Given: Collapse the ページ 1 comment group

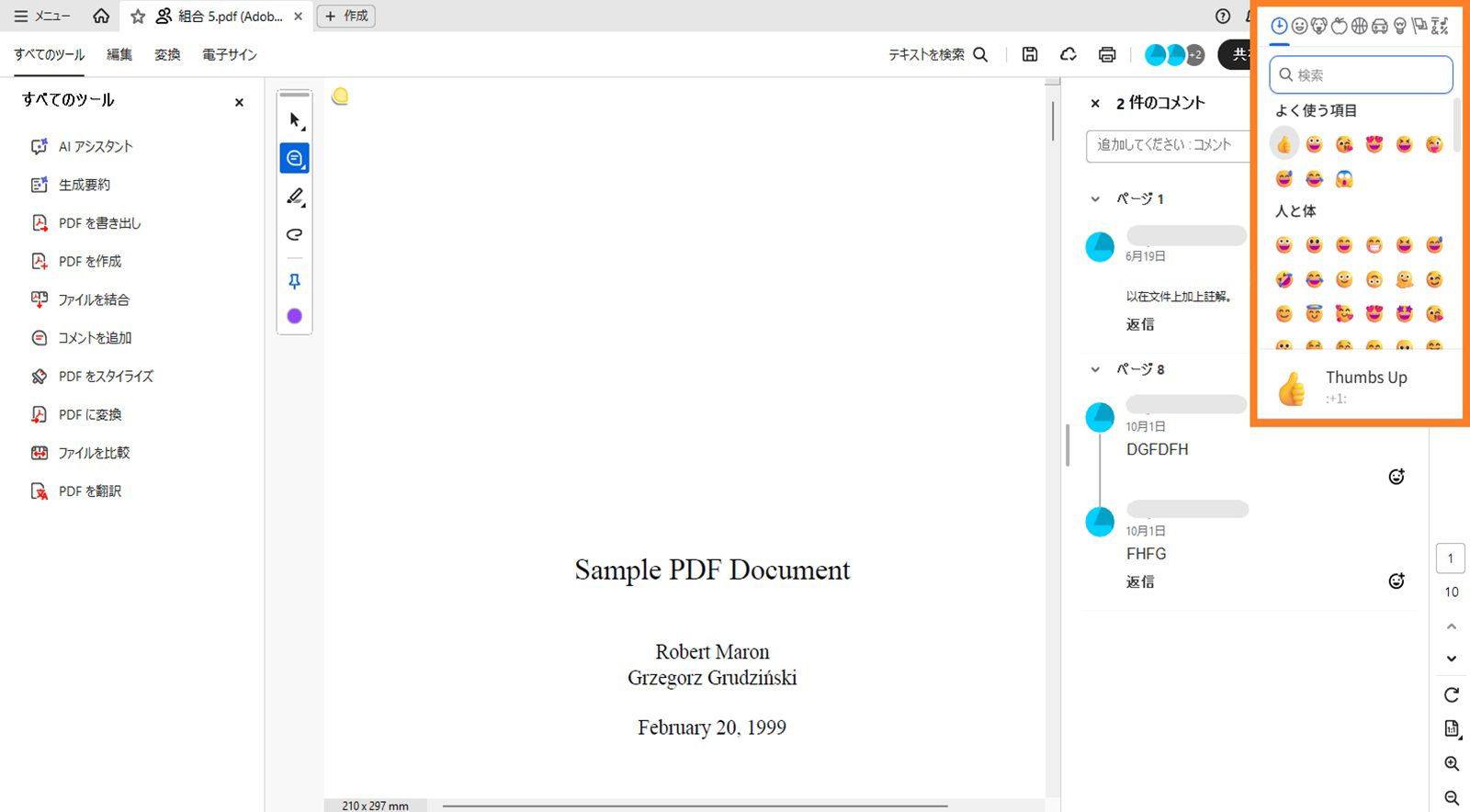Looking at the screenshot, I should click(1095, 198).
